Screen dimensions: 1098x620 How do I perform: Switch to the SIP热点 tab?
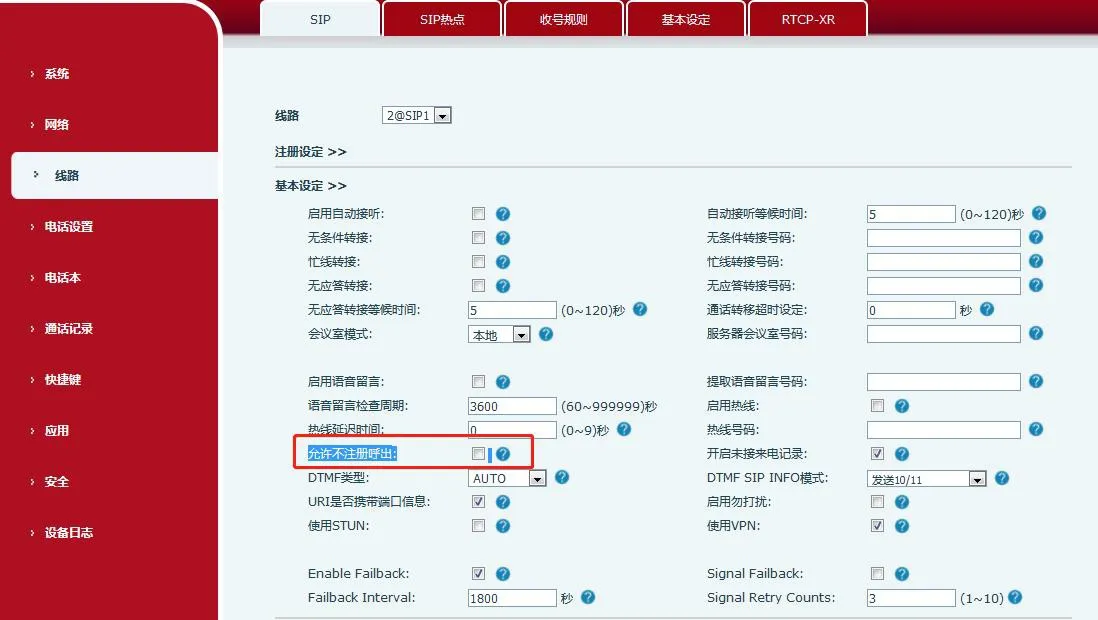441,17
